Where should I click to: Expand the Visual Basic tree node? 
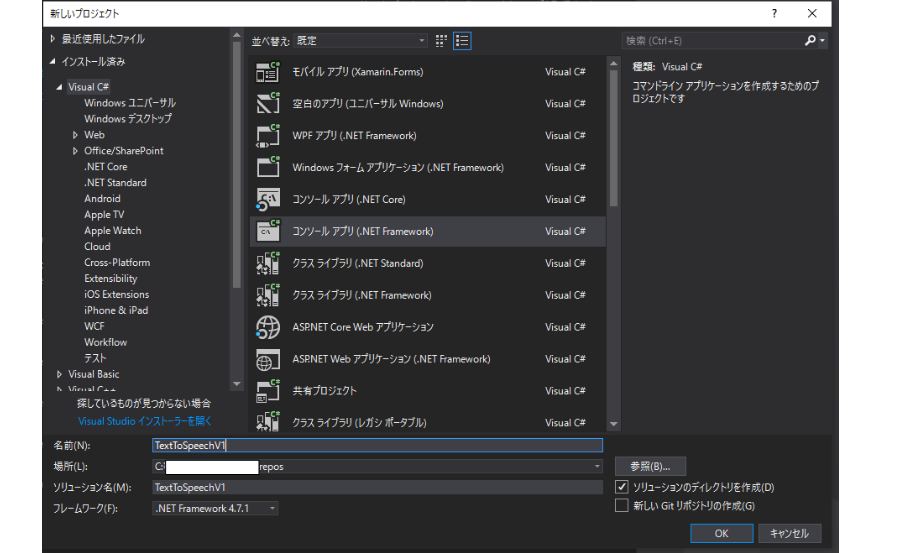(x=59, y=374)
